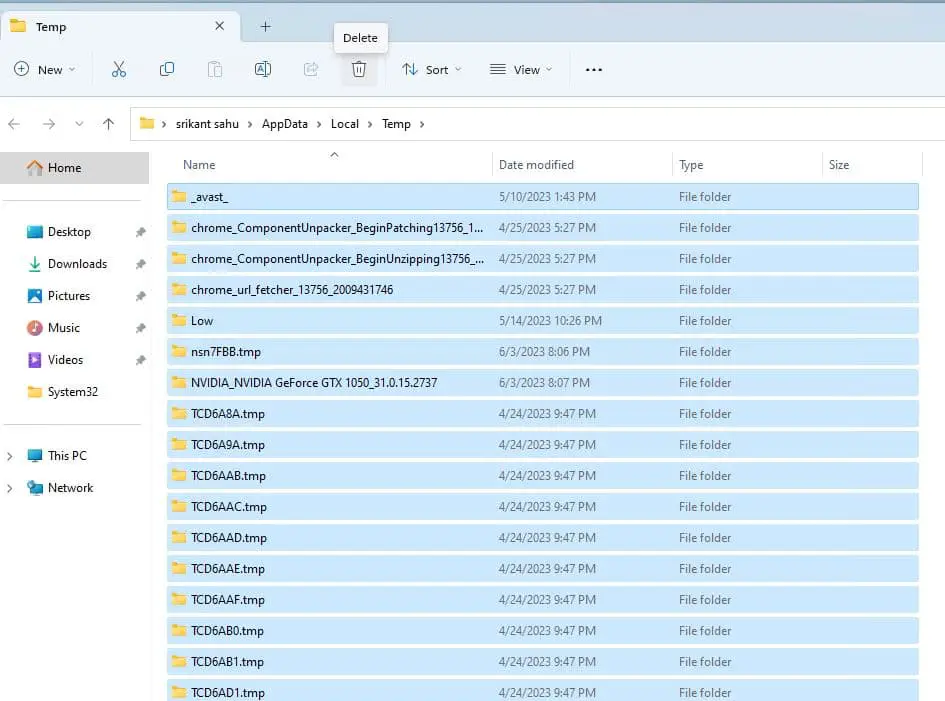Open Home in the navigation pane
Viewport: 945px width, 701px height.
74,168
